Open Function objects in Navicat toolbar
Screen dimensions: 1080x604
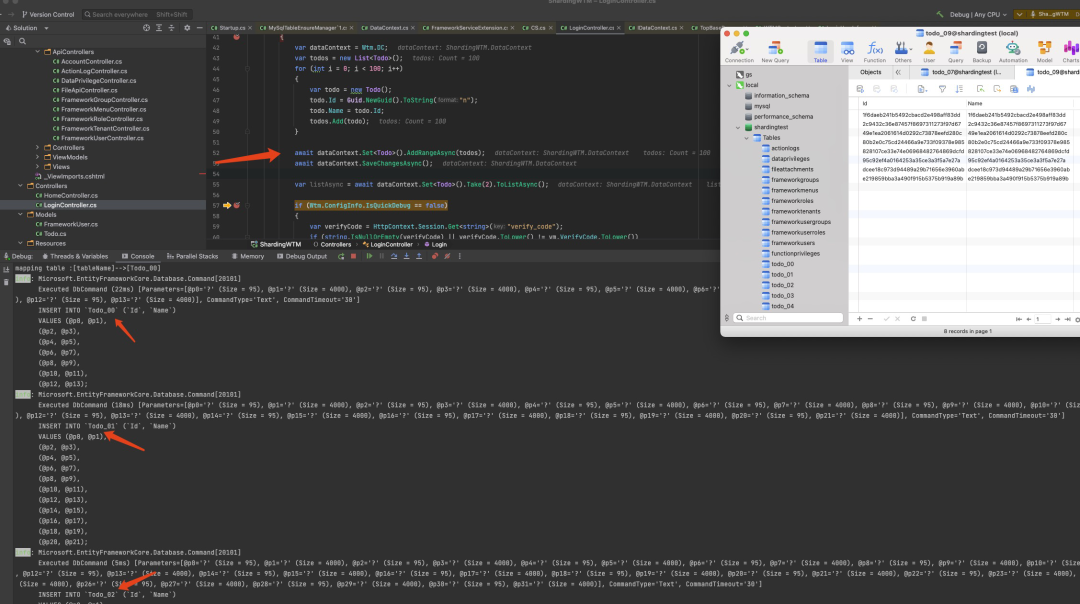coord(875,51)
